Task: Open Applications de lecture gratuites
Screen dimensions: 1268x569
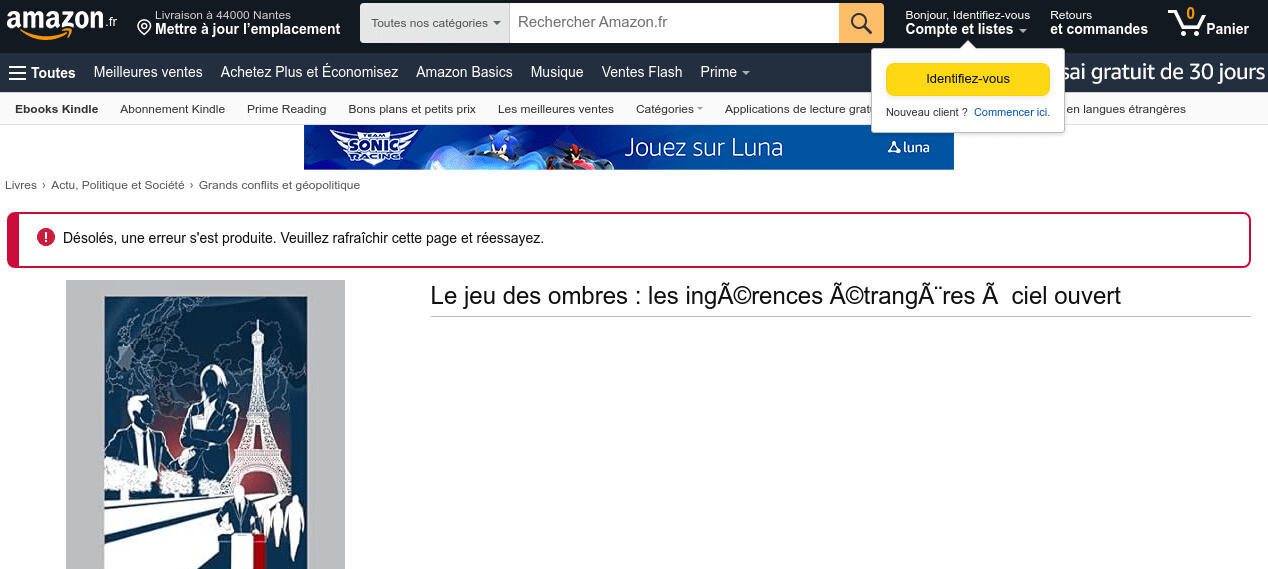Action: [x=798, y=109]
